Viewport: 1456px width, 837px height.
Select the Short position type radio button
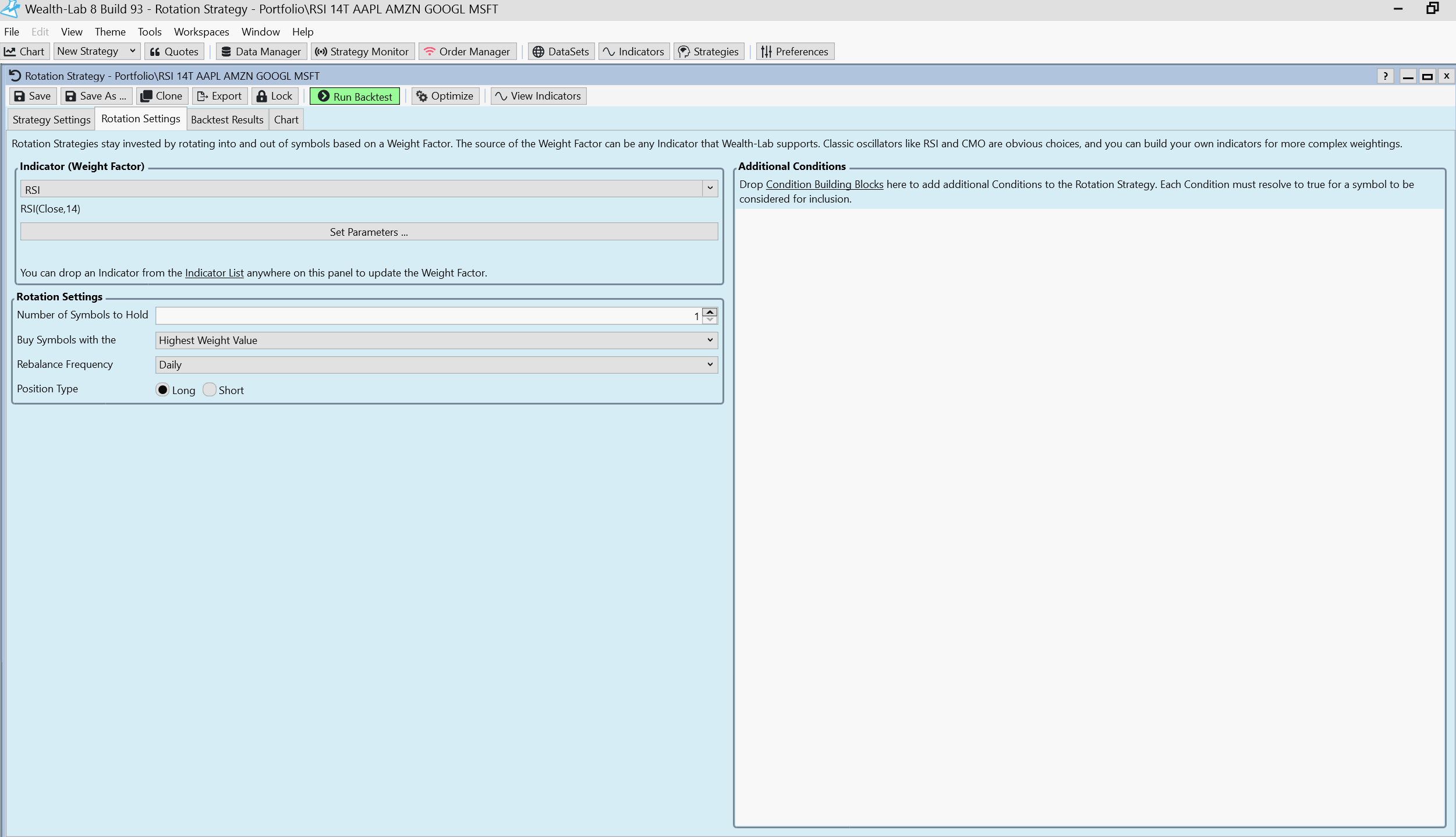pyautogui.click(x=210, y=390)
